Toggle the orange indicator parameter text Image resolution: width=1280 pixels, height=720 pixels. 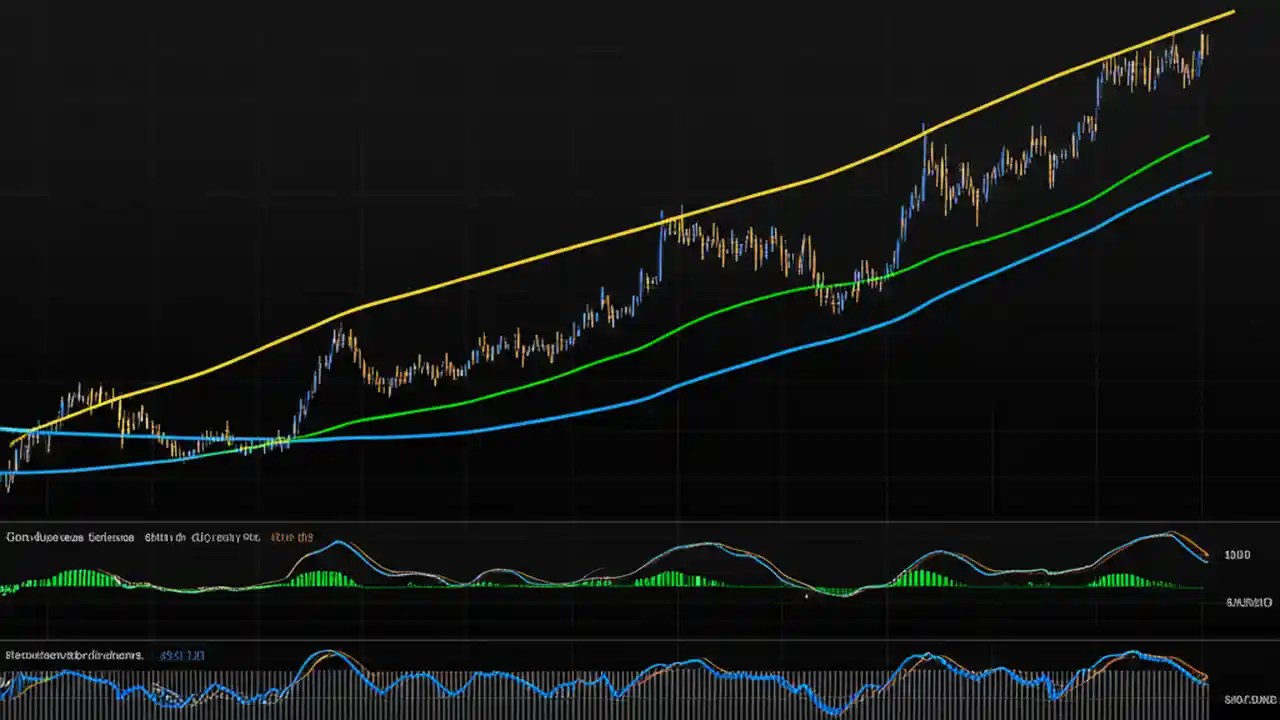point(290,537)
